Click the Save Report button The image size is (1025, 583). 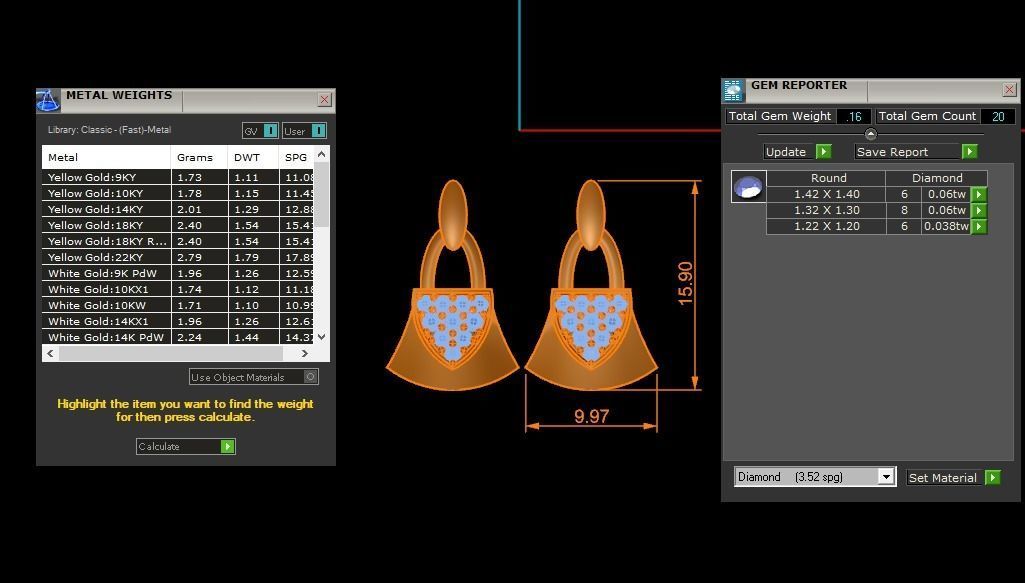tap(916, 152)
